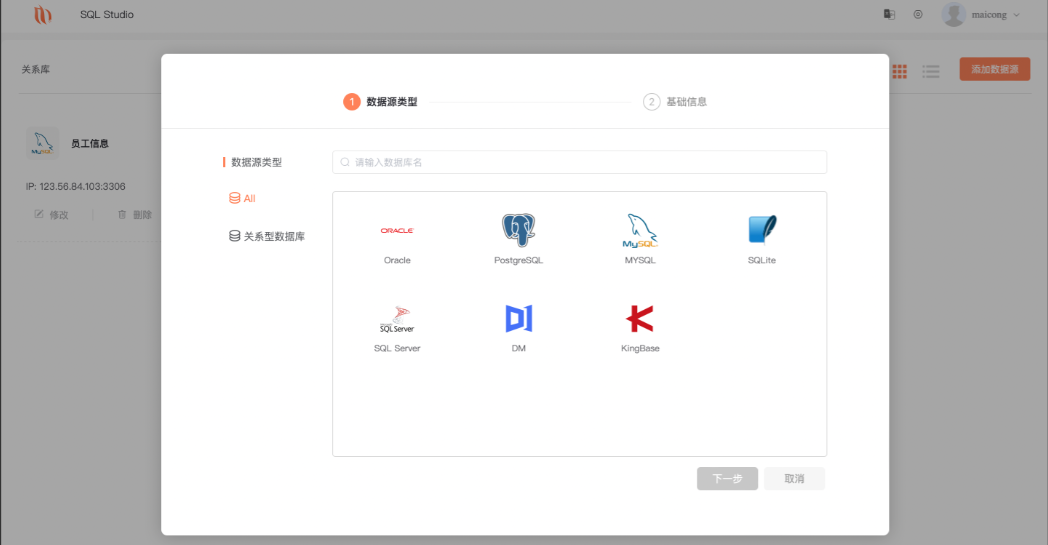Click the KingBase label text

tap(640, 348)
